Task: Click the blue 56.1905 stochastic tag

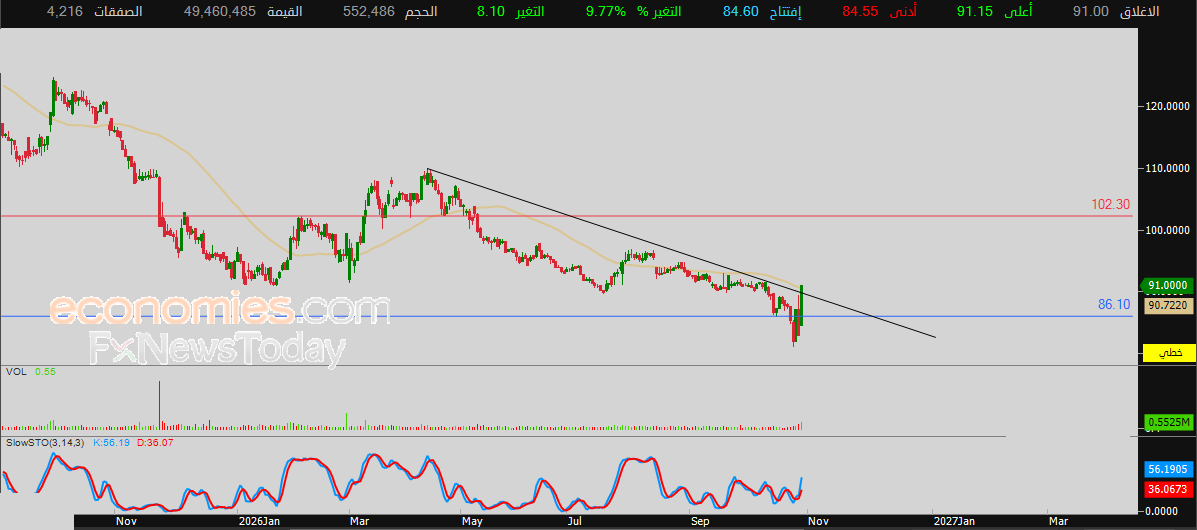Action: 1167,470
